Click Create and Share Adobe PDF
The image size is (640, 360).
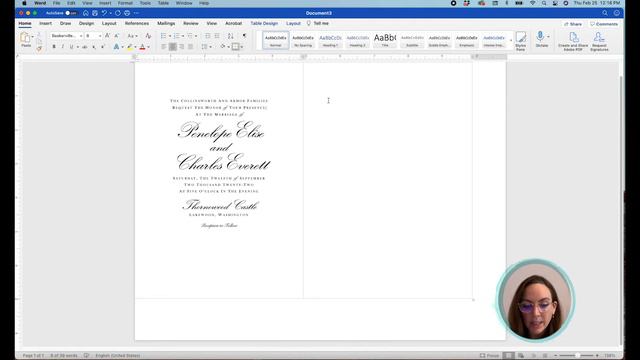(573, 41)
